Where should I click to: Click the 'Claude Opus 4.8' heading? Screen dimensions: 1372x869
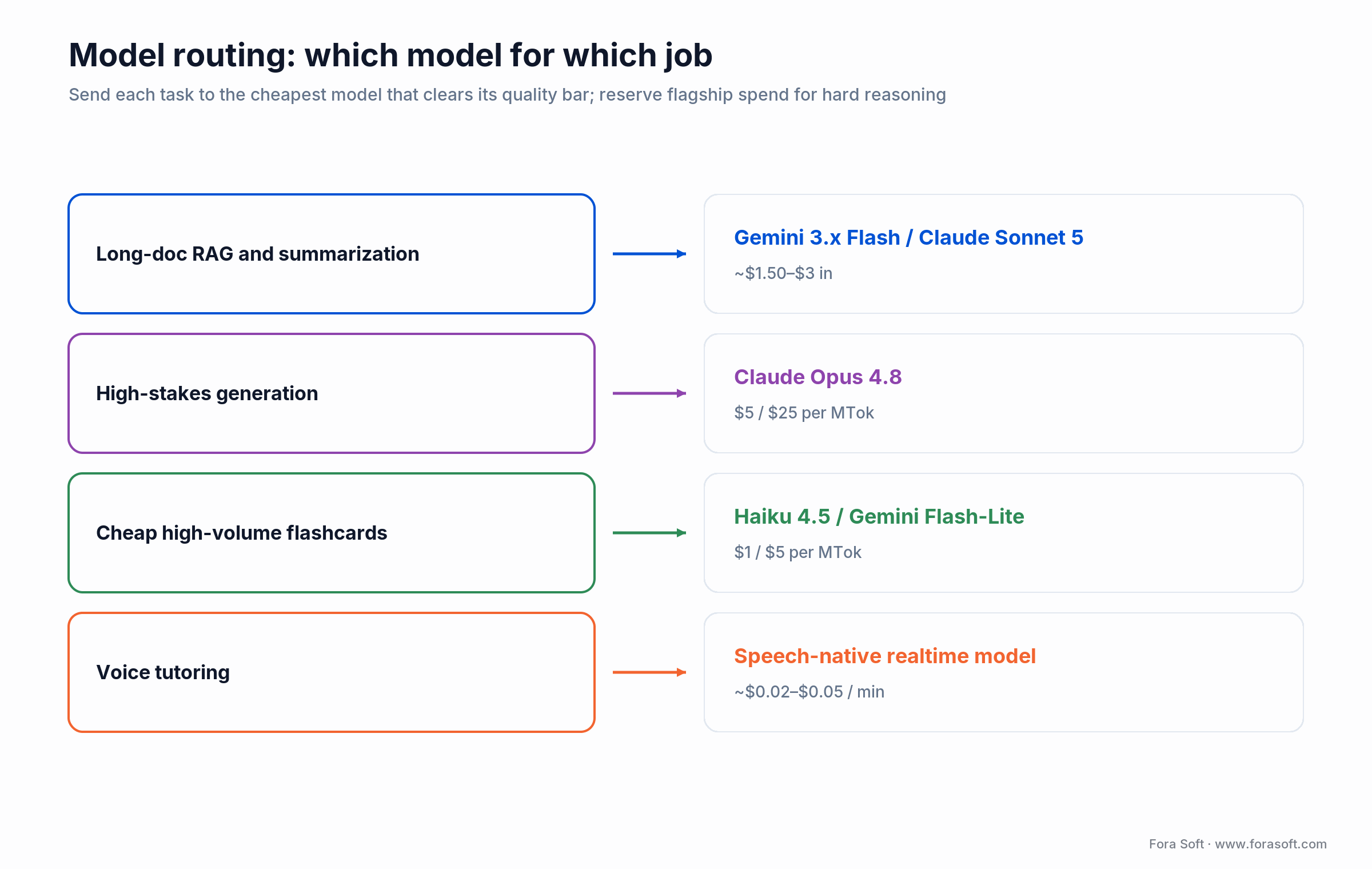point(817,377)
